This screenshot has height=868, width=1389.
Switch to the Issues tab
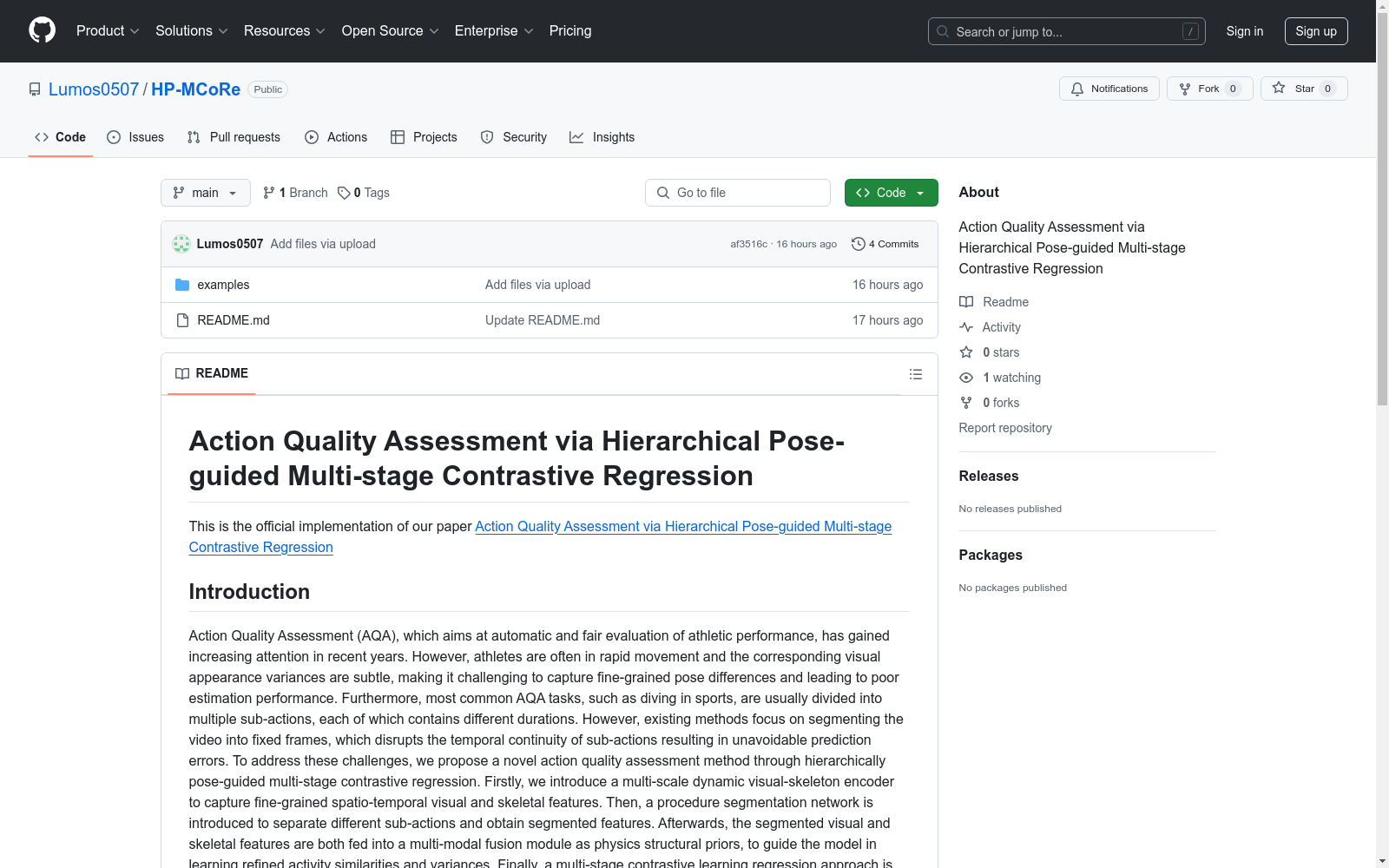(135, 137)
